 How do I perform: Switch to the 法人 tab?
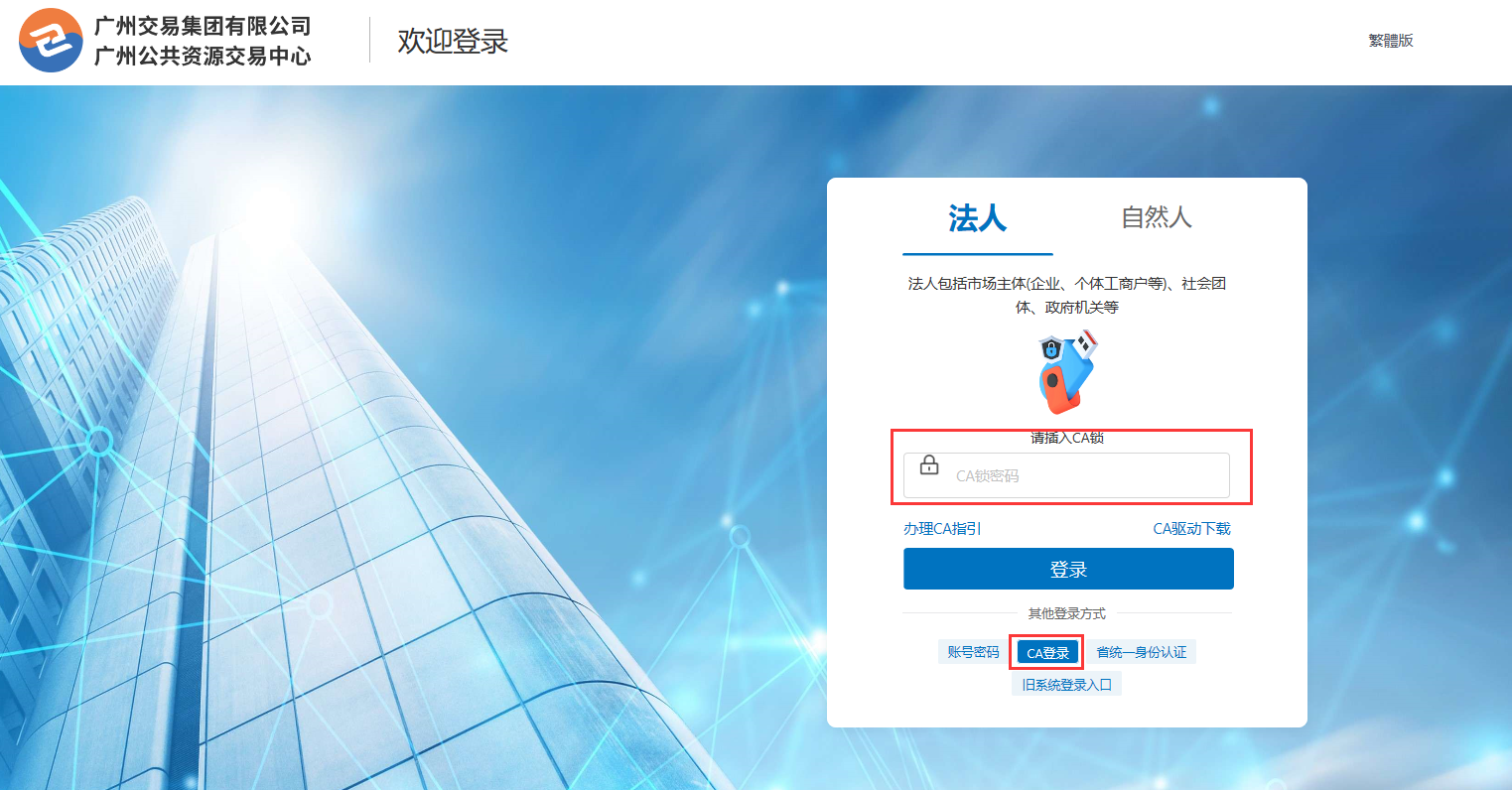pos(977,217)
